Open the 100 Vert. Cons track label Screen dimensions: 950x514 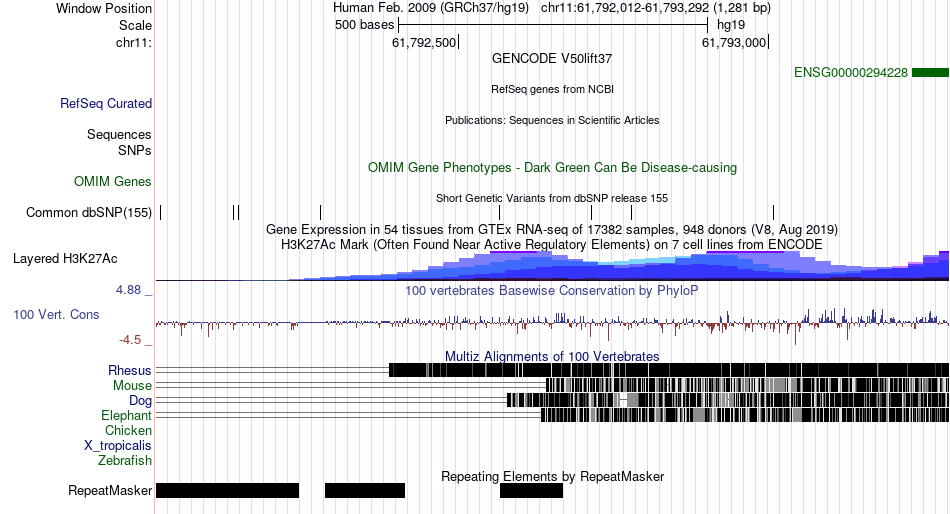tap(56, 315)
